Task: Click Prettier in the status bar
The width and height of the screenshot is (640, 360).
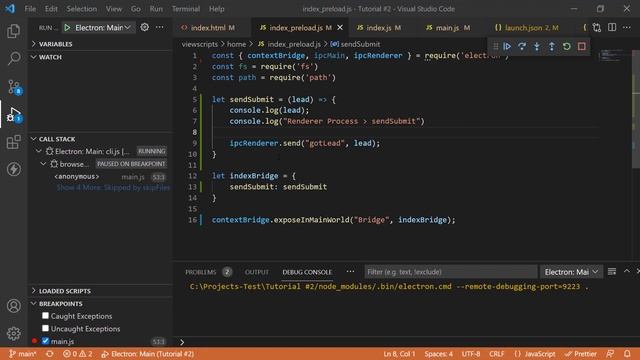Action: tap(581, 354)
